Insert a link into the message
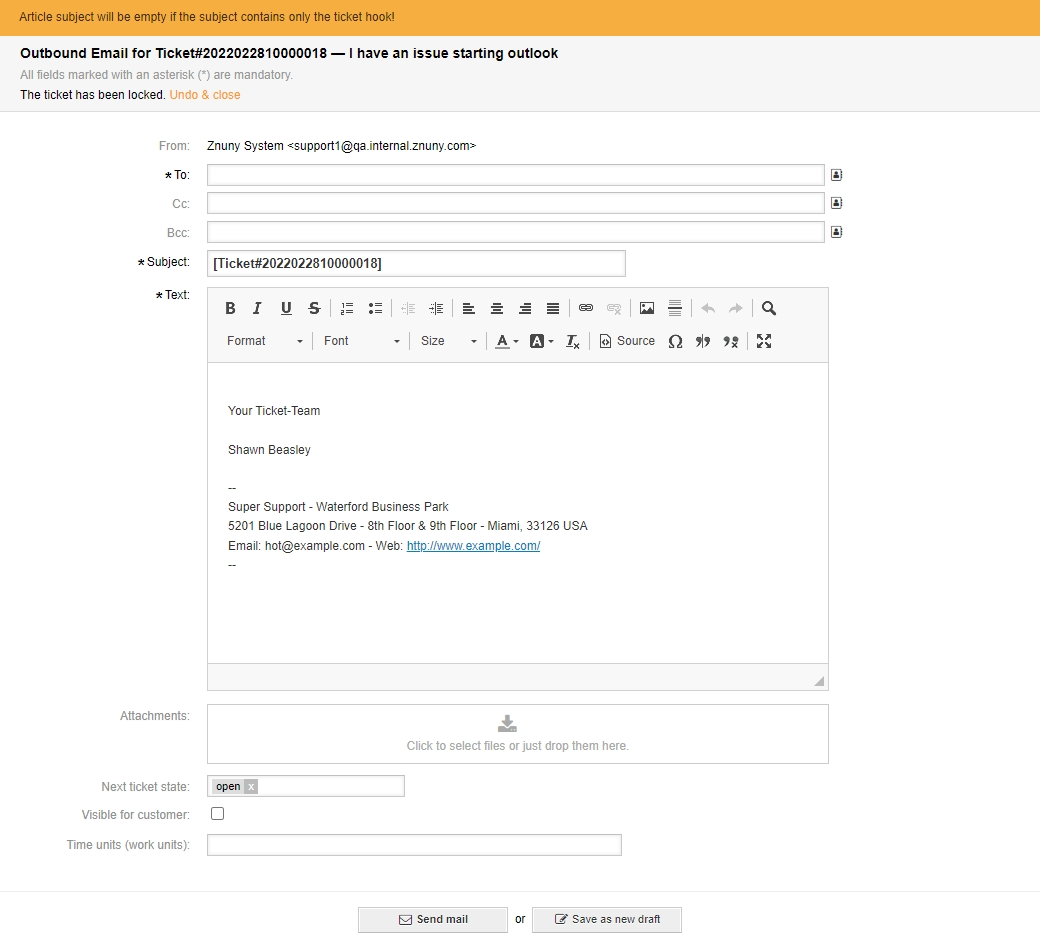The image size is (1040, 944). [586, 308]
